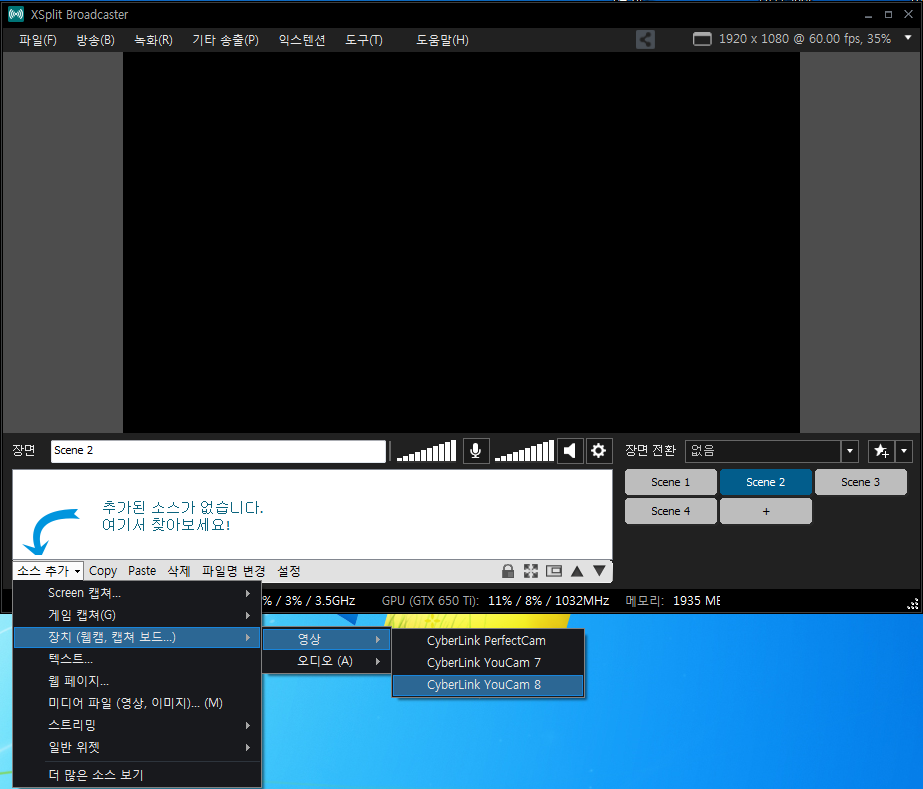Click the add favorite transition star icon
Image resolution: width=923 pixels, height=789 pixels.
[x=881, y=451]
